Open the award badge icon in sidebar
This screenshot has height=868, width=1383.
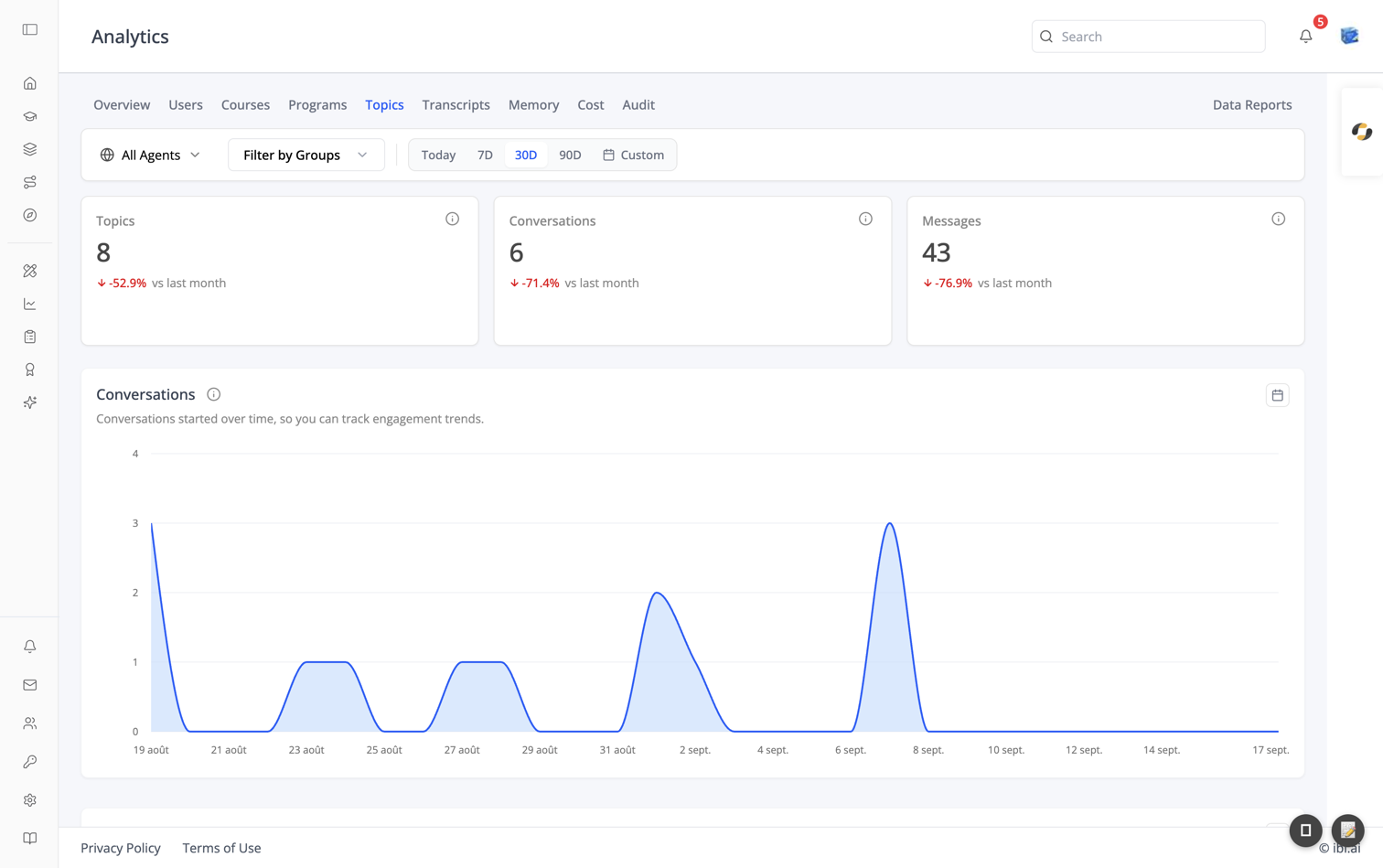30,370
